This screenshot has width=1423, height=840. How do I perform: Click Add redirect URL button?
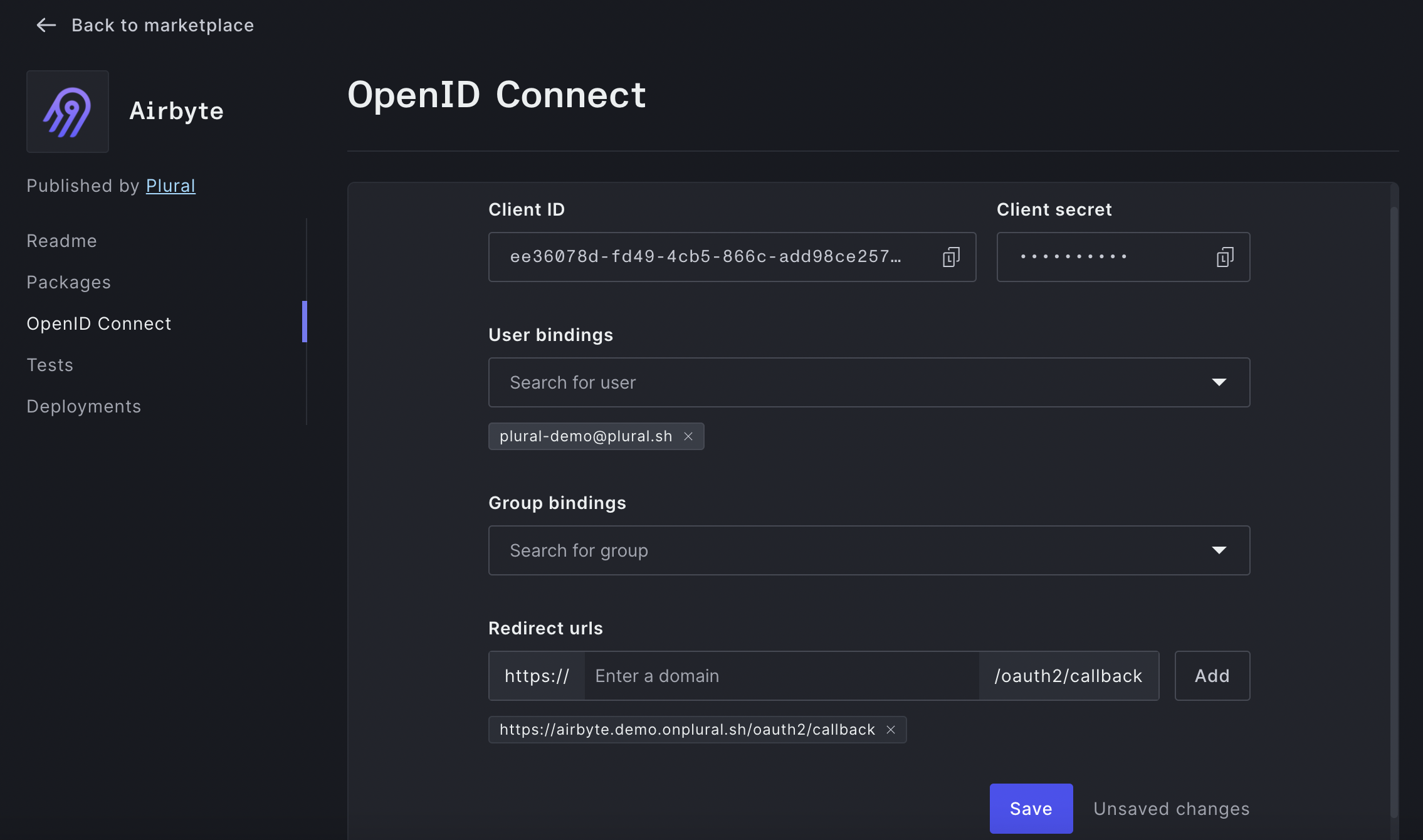(x=1212, y=676)
